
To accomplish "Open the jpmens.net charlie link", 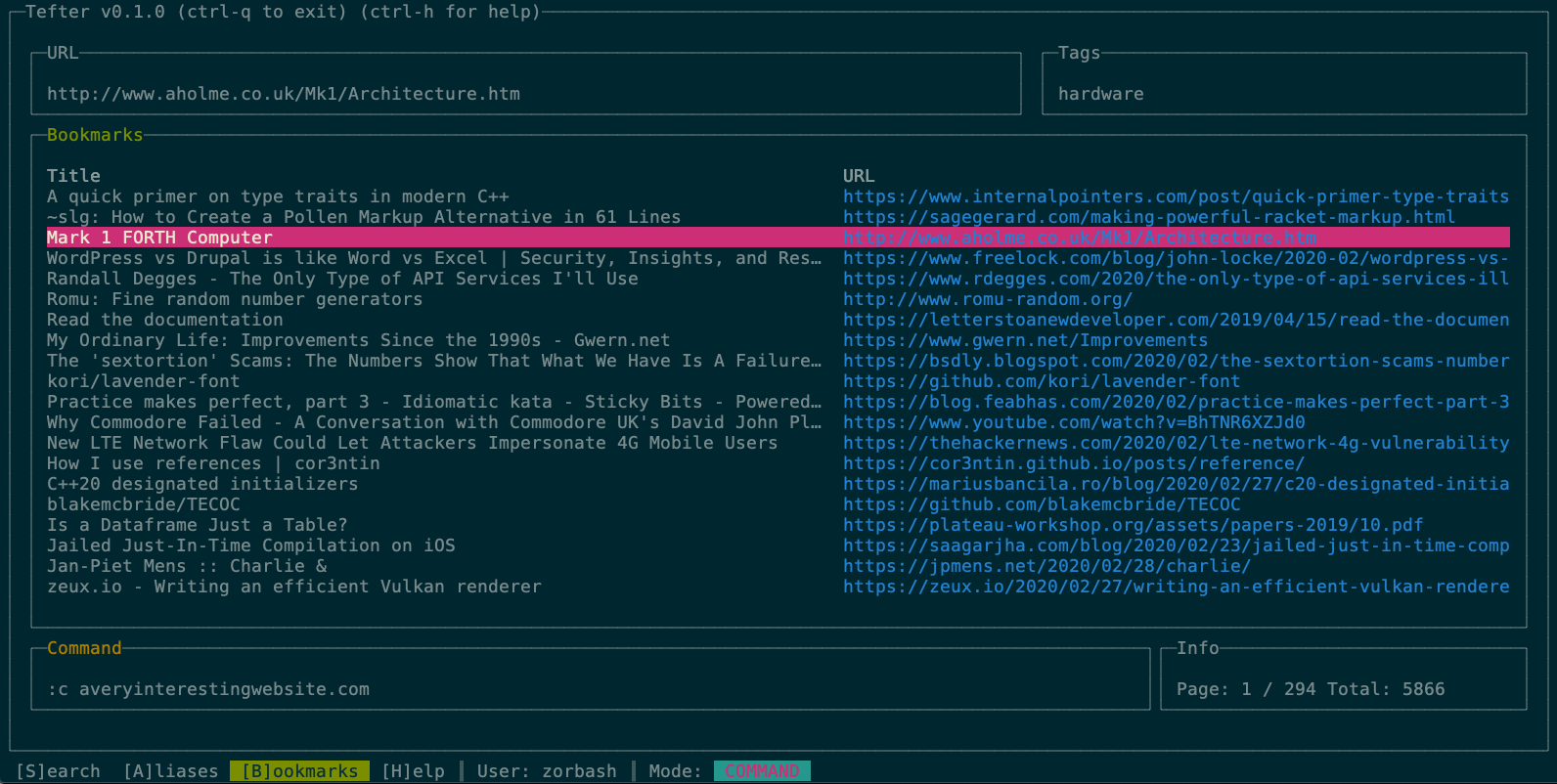I will click(1046, 566).
